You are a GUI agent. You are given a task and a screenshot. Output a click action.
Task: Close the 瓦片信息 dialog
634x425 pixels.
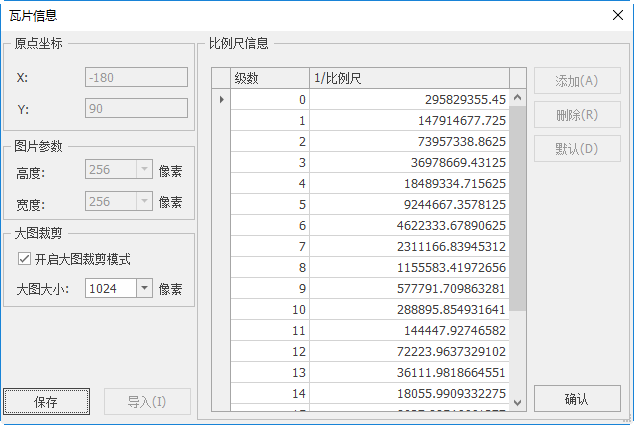pyautogui.click(x=616, y=15)
